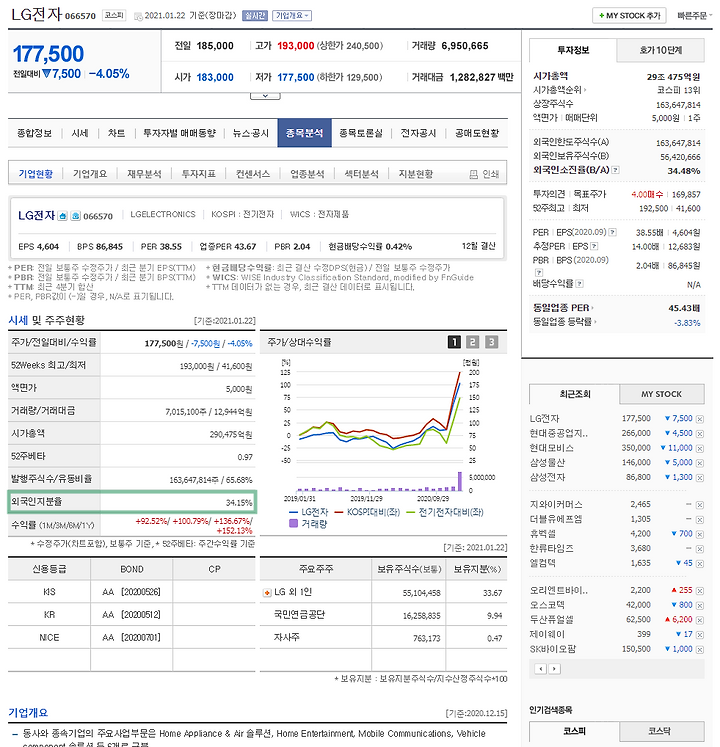Viewport: 720px width, 747px height.
Task: Switch to 호가 10단계 tab
Action: (x=660, y=50)
